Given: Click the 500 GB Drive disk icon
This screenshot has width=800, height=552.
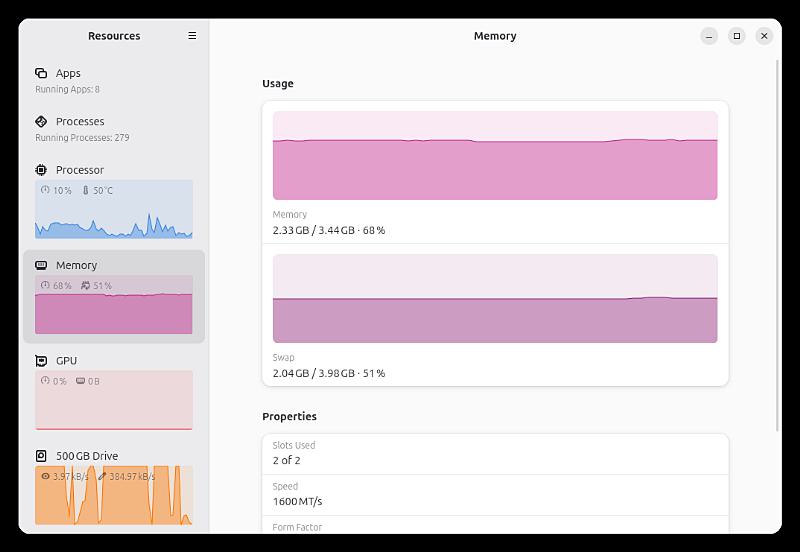Looking at the screenshot, I should [x=41, y=456].
